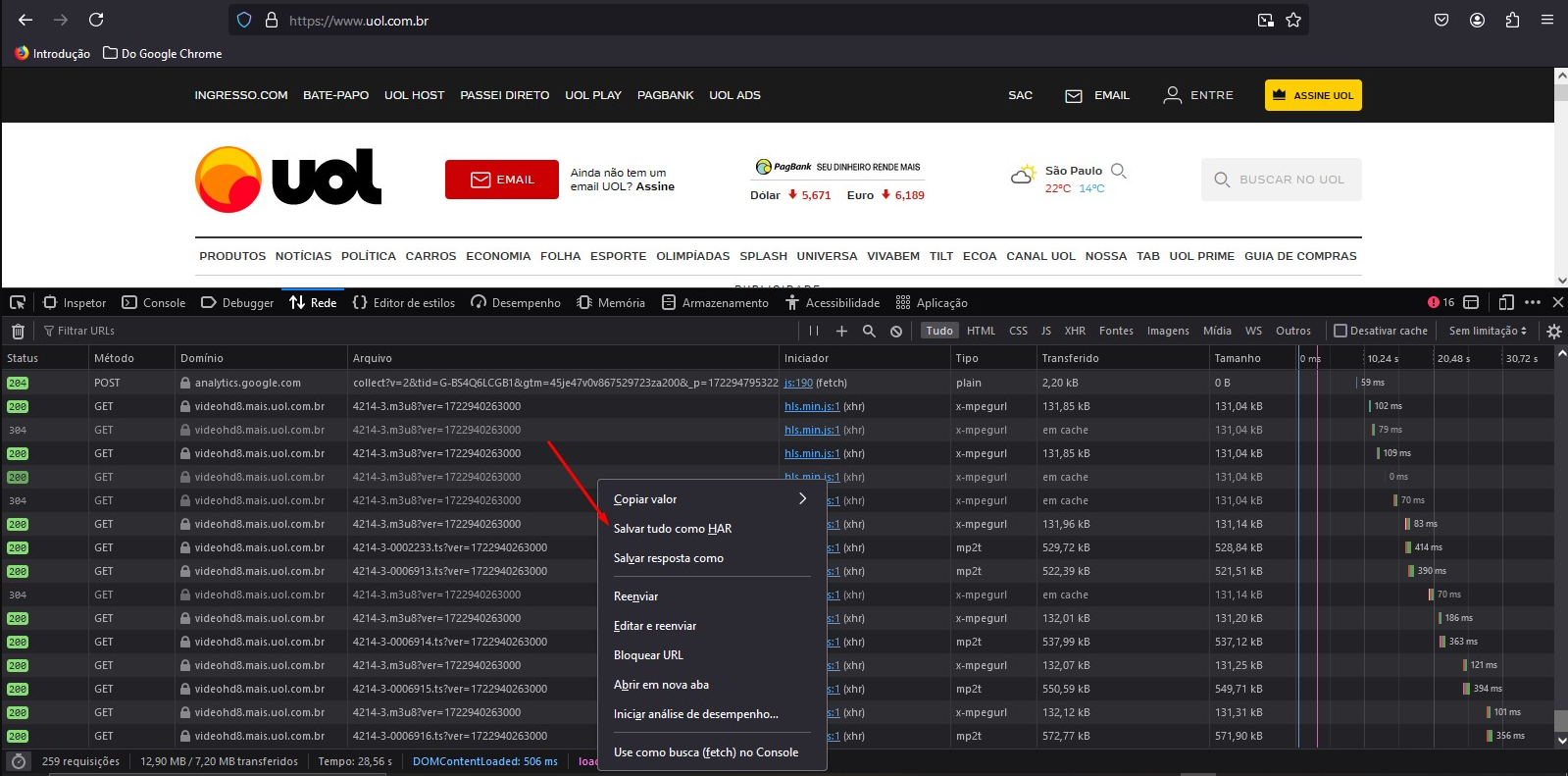Open network settings gear icon
This screenshot has height=776, width=1568.
[x=1553, y=331]
